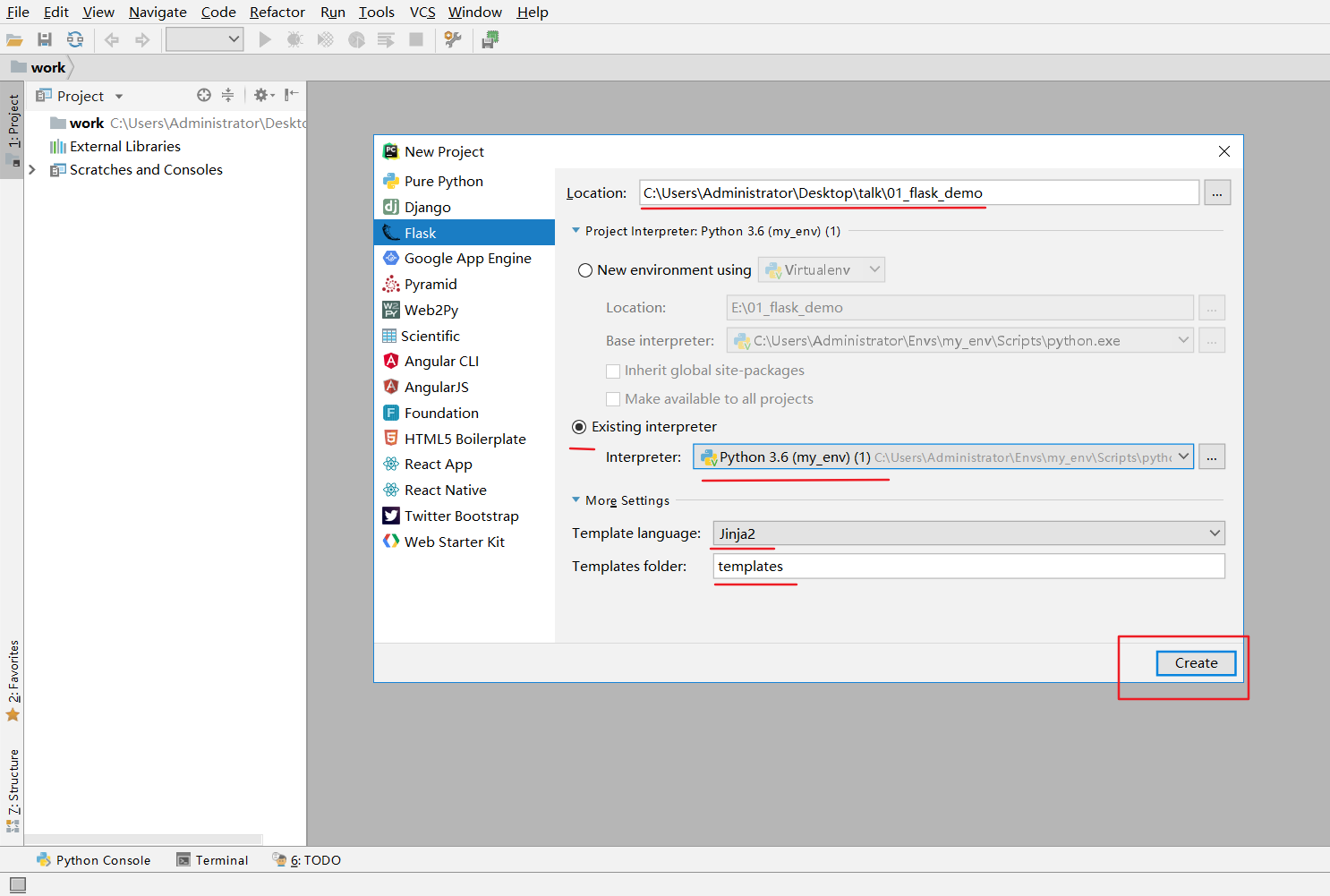Click the Templates folder input field
The height and width of the screenshot is (896, 1330).
point(968,567)
